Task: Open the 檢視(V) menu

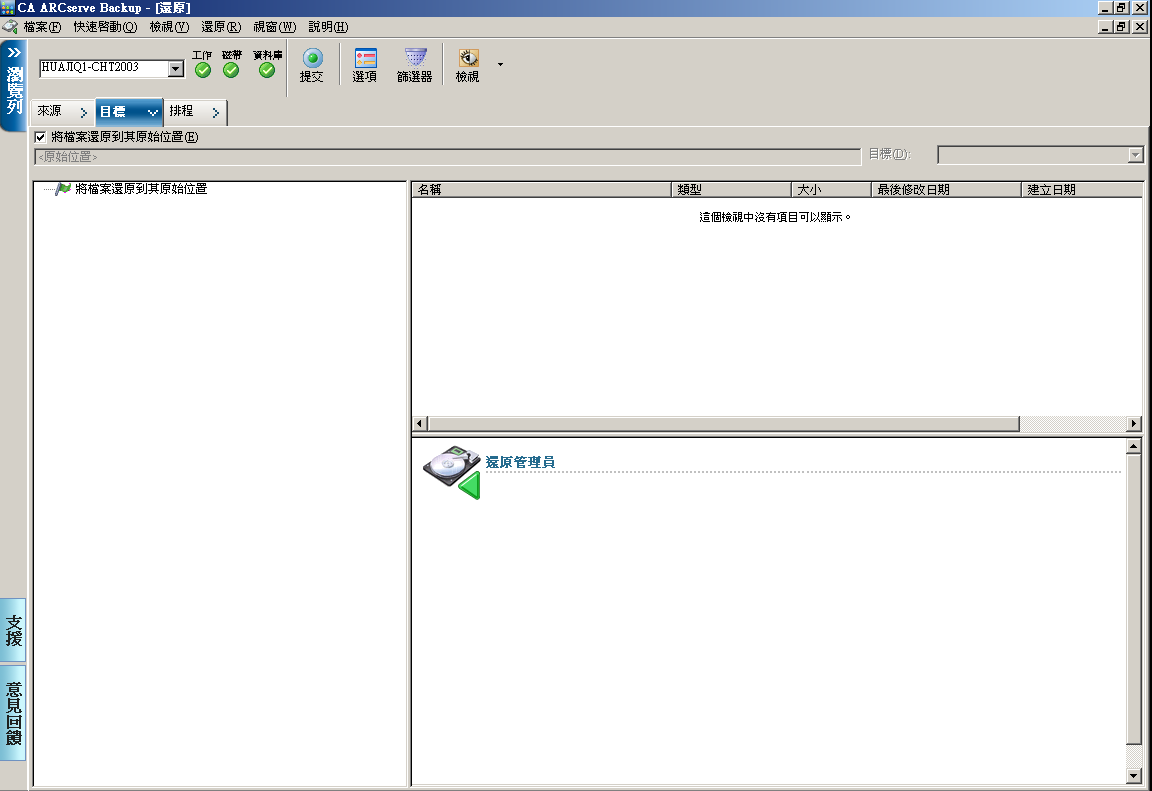Action: 169,26
